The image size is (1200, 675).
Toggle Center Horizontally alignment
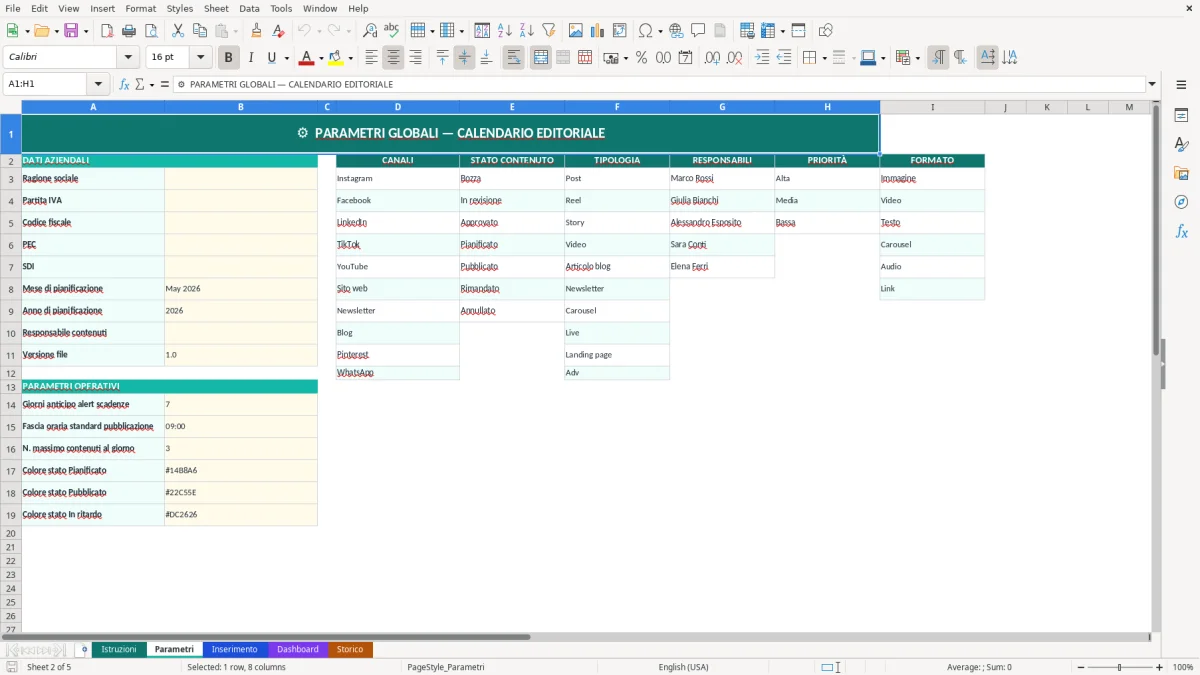pyautogui.click(x=393, y=58)
